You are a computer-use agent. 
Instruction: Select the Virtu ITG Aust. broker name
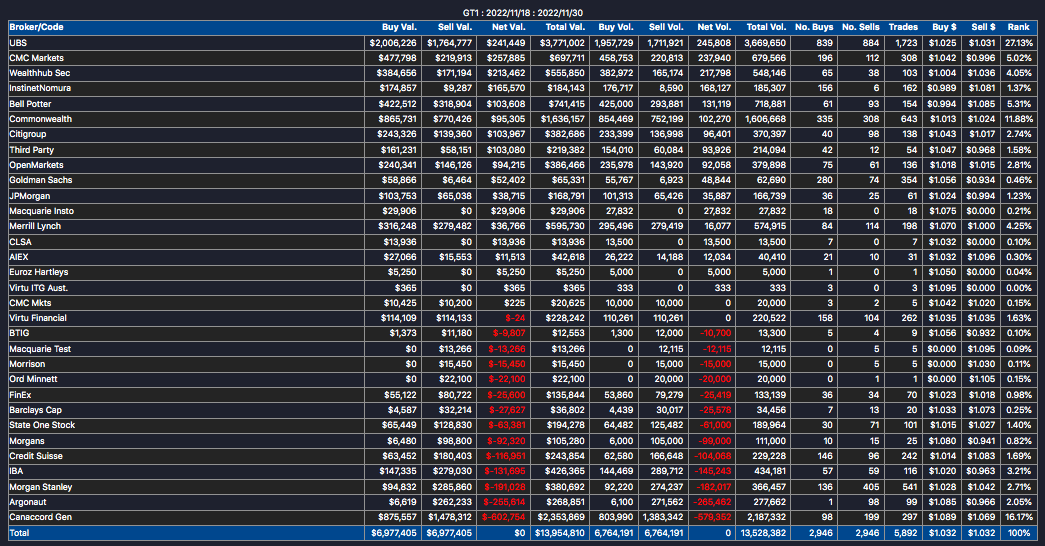(39, 288)
